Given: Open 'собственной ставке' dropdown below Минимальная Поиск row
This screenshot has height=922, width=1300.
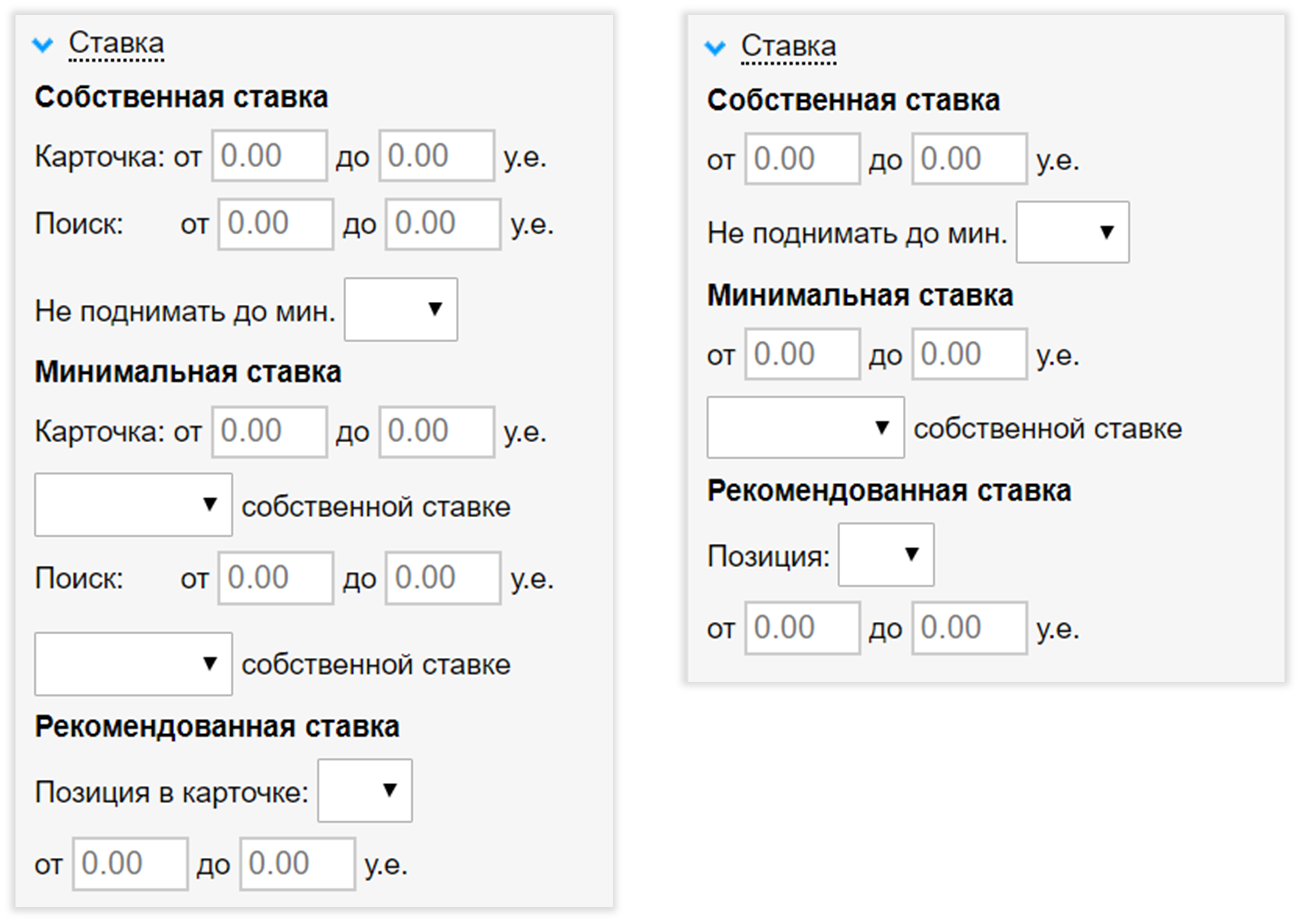Looking at the screenshot, I should [133, 664].
